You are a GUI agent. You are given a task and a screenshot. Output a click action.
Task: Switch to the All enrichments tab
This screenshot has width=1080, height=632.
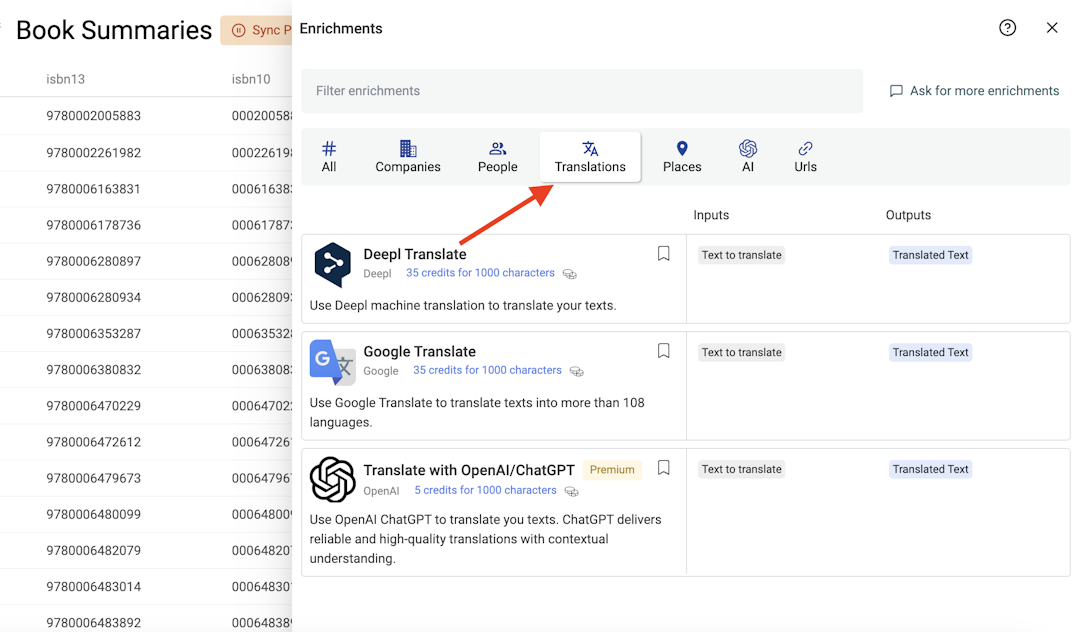(x=329, y=157)
